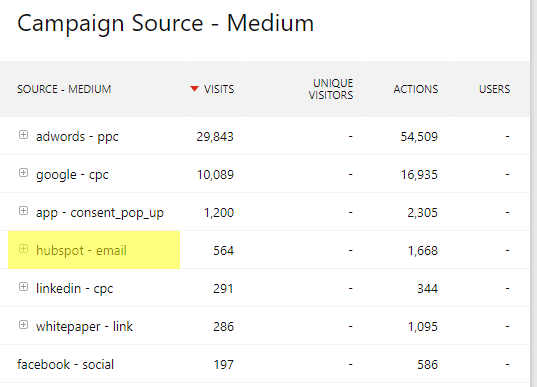Viewport: 537px width, 387px height.
Task: Sort by the Users column header
Action: pyautogui.click(x=494, y=89)
